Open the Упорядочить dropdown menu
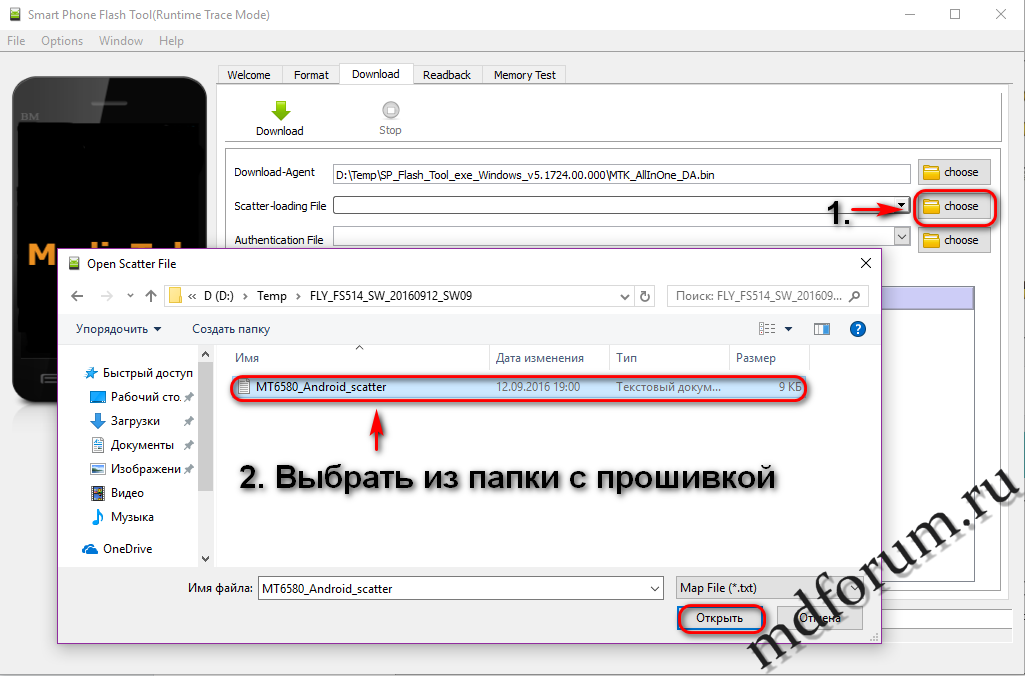This screenshot has width=1025, height=676. pyautogui.click(x=118, y=329)
